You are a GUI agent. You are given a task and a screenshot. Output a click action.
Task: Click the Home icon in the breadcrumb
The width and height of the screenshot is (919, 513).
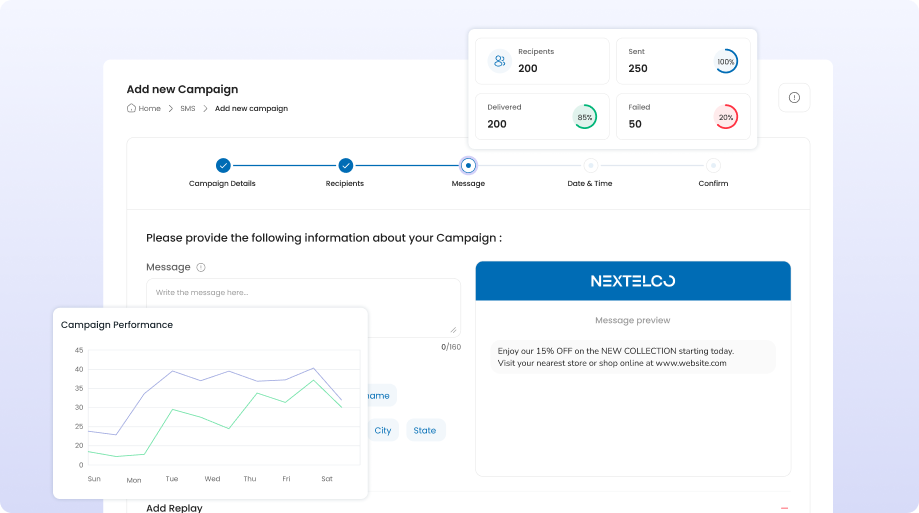click(132, 108)
